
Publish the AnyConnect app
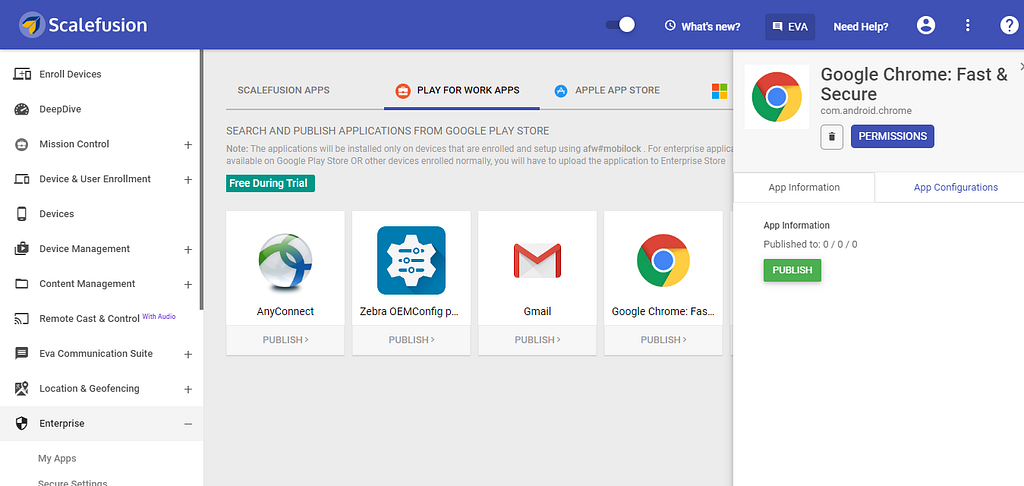[x=285, y=340]
